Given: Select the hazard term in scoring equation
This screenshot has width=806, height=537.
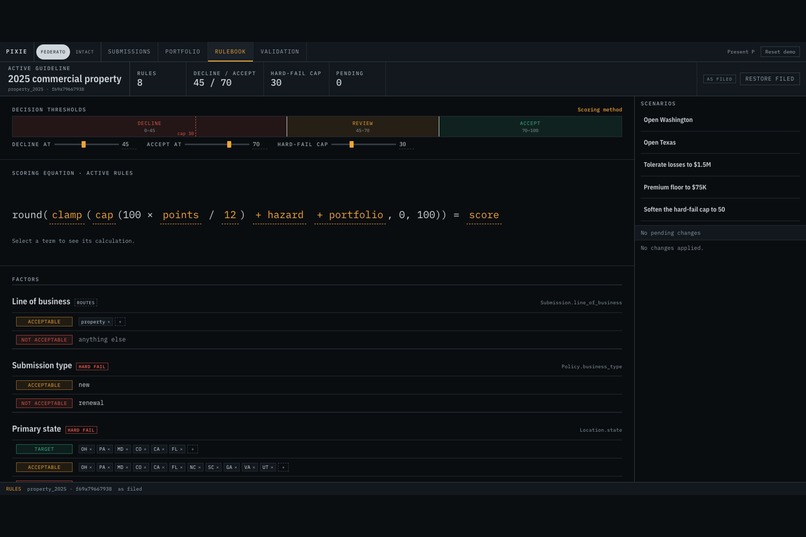Looking at the screenshot, I should coord(279,215).
